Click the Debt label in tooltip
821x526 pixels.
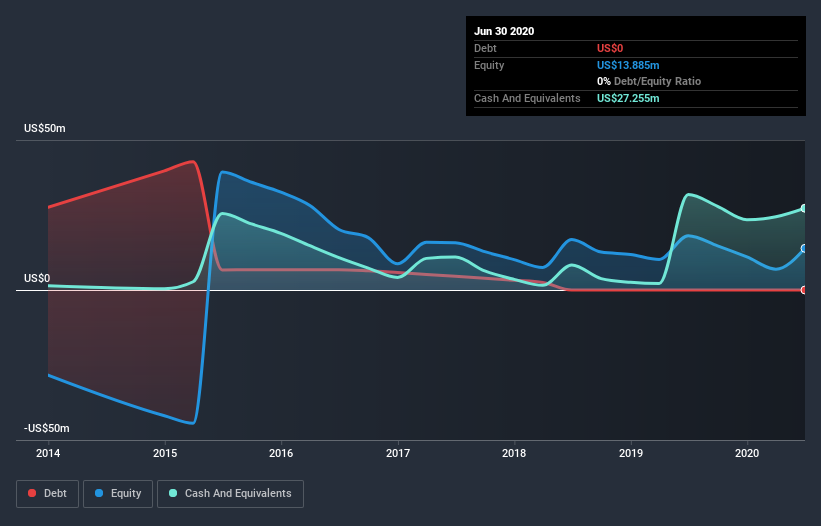pos(485,48)
